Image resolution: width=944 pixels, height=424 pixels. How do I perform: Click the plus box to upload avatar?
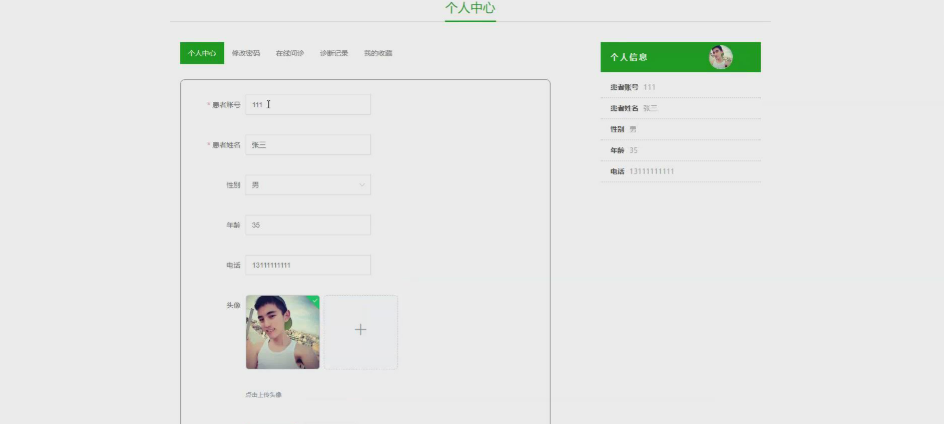point(361,332)
